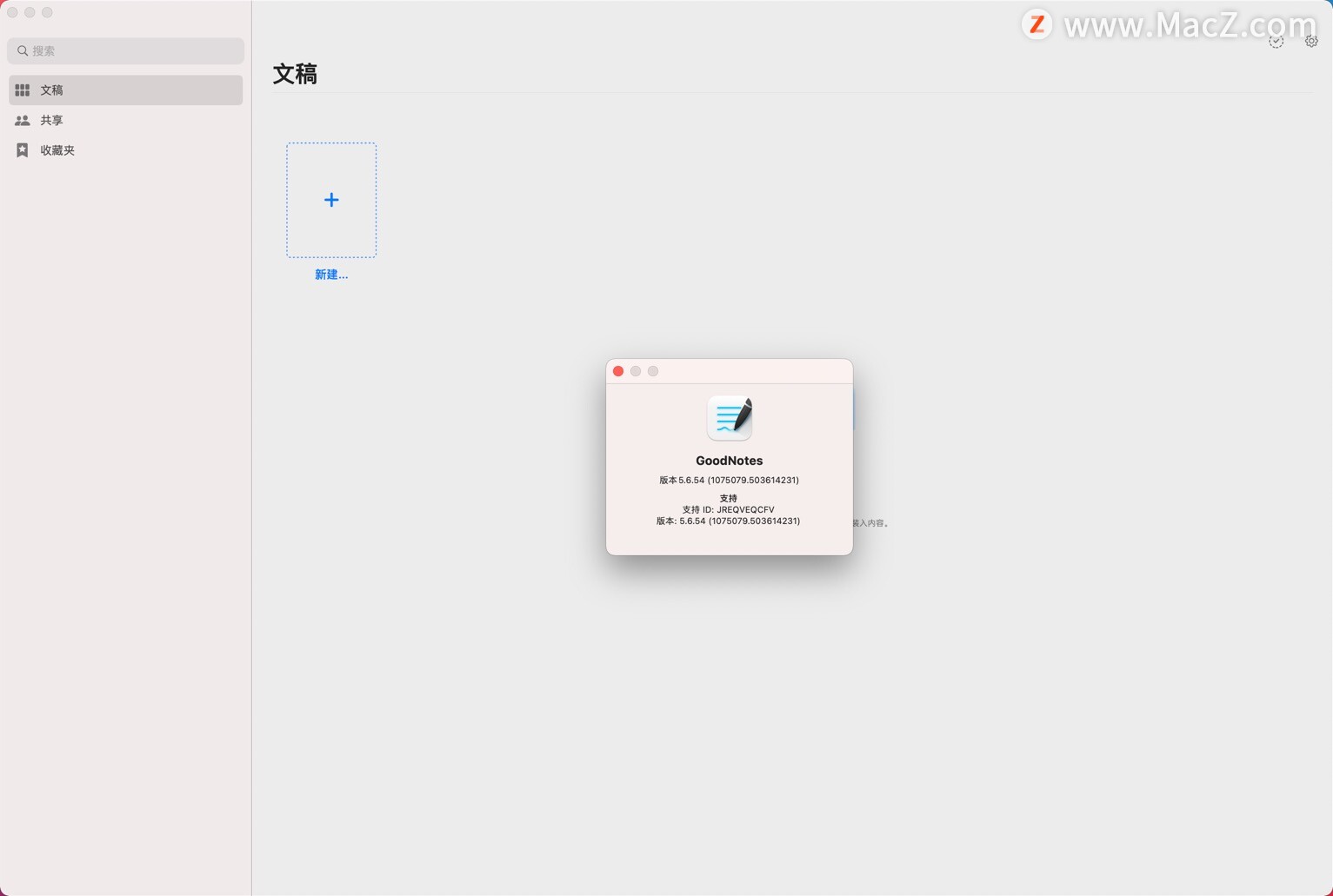Click the 版本: 5.6.54 line under support ID
This screenshot has width=1333, height=896.
pyautogui.click(x=729, y=521)
